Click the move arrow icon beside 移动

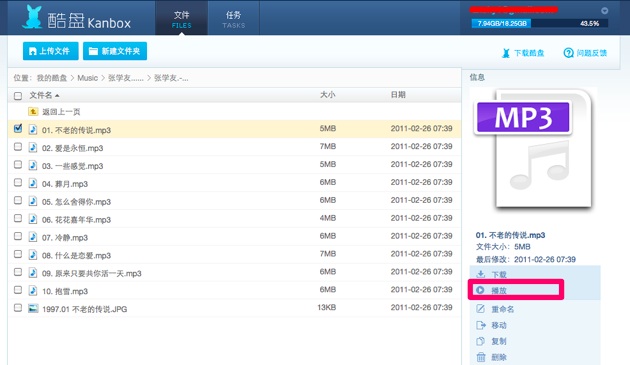[481, 325]
